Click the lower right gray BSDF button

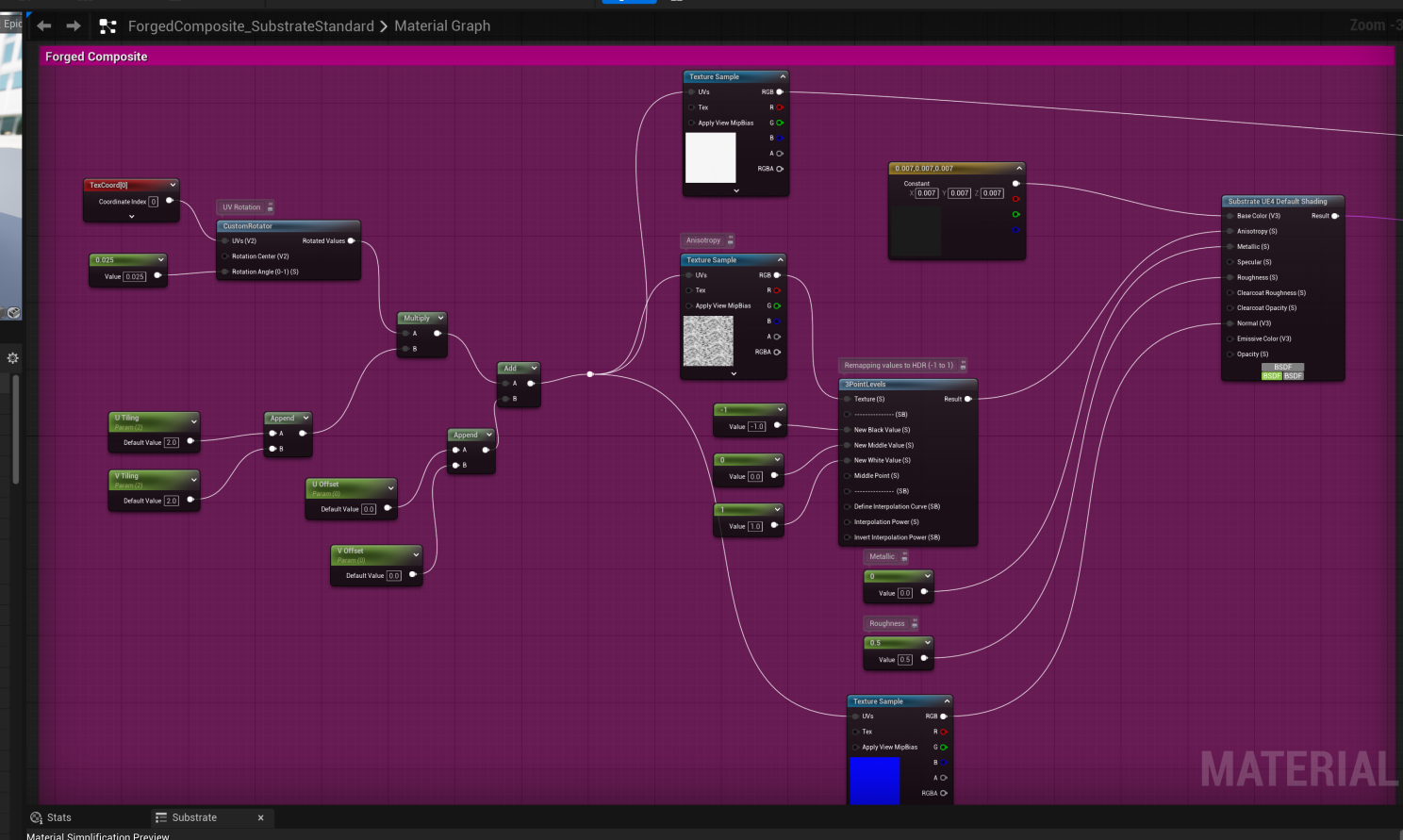1294,376
